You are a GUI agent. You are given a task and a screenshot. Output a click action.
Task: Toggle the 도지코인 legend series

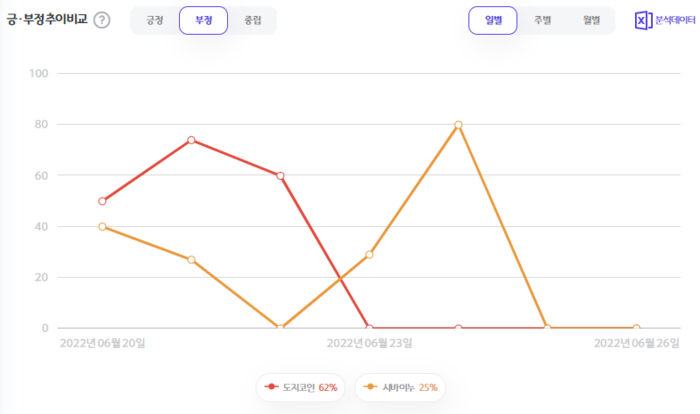[299, 387]
